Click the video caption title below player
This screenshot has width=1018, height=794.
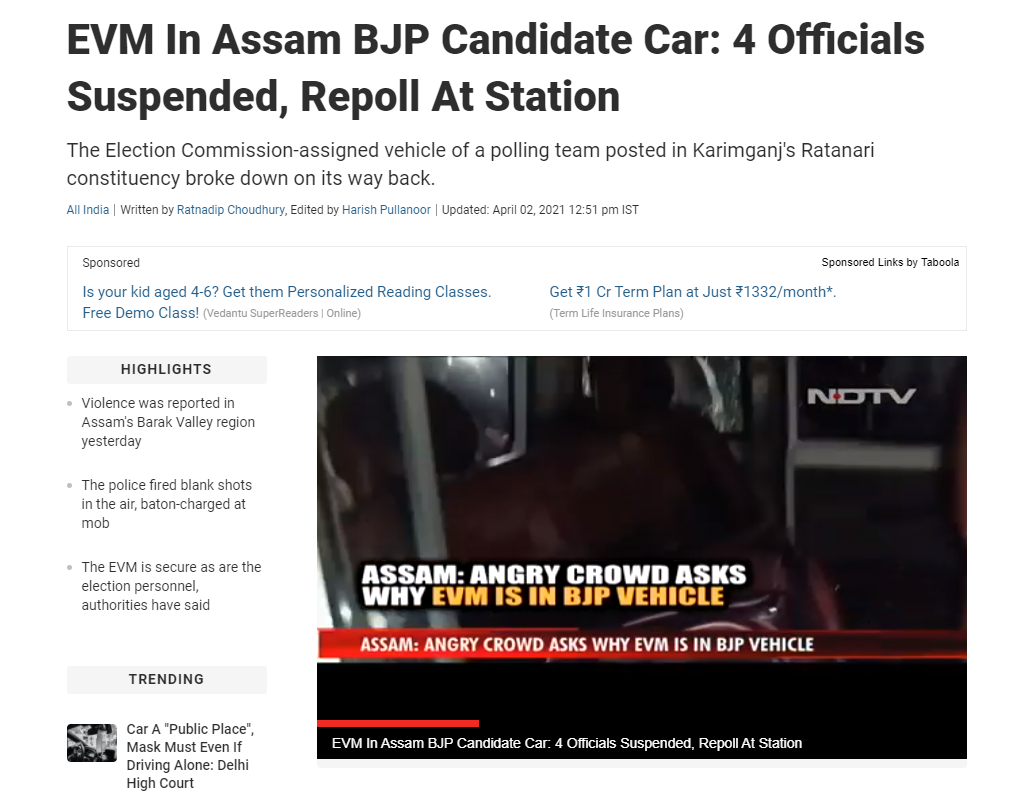click(x=567, y=743)
